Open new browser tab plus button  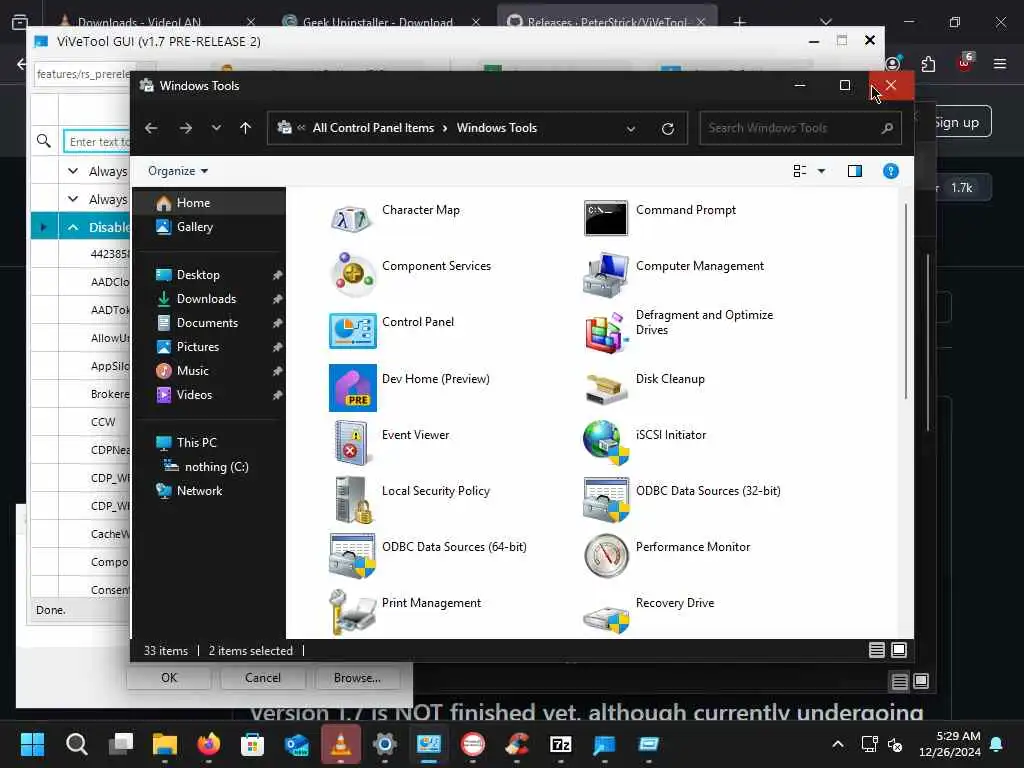pos(739,22)
